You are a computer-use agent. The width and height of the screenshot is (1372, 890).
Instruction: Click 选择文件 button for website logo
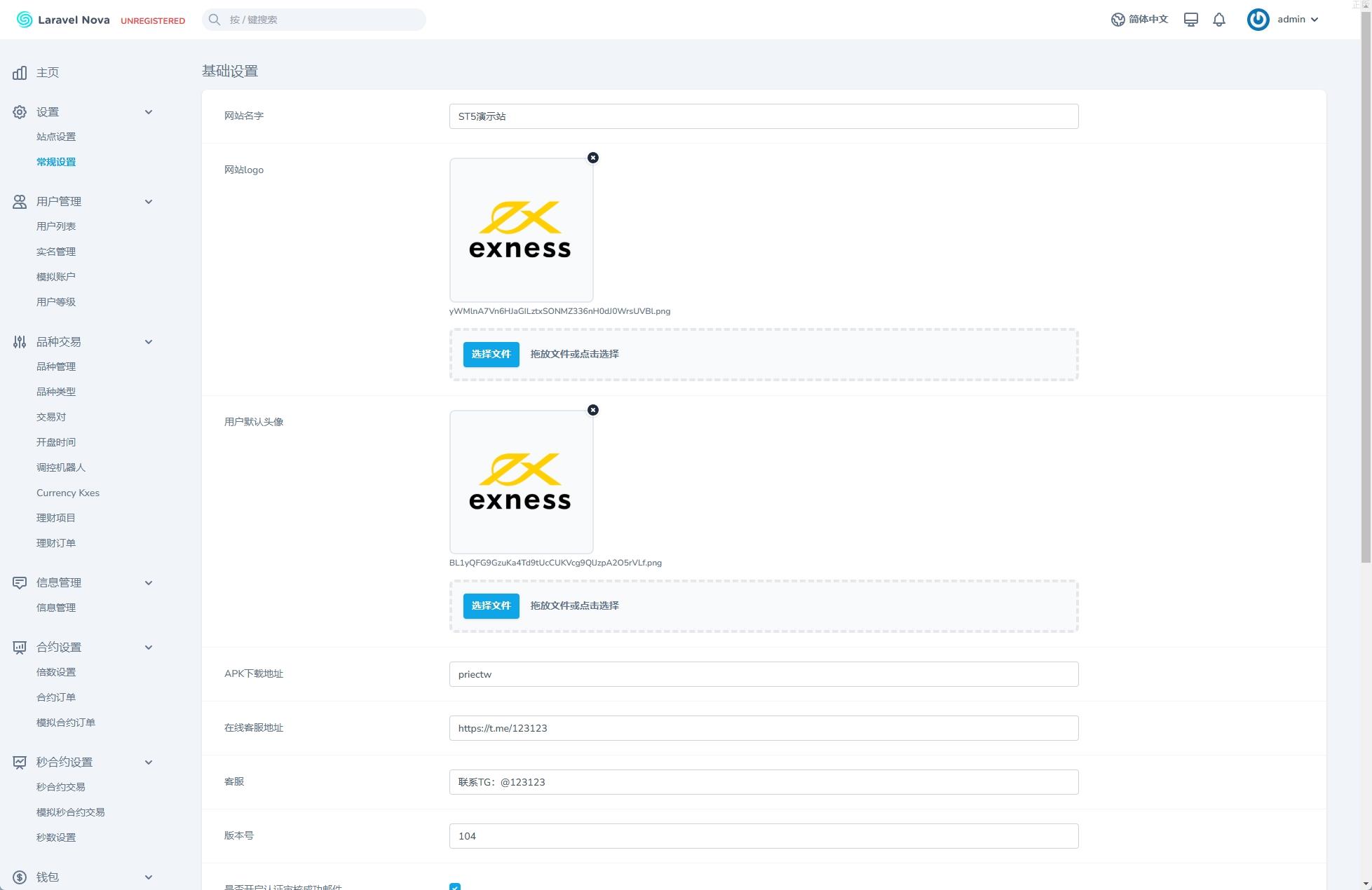[491, 354]
